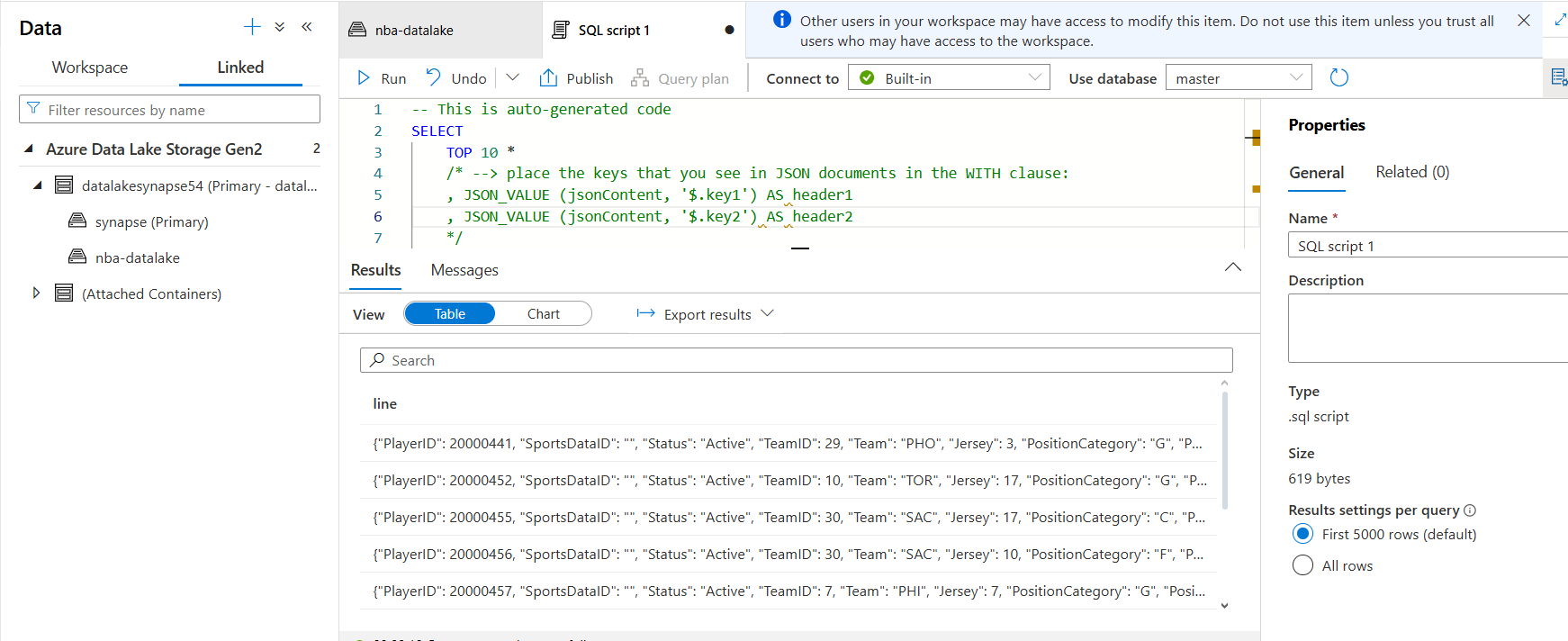Click the Name field containing SQL script 1
The image size is (1568, 641).
coord(1428,245)
